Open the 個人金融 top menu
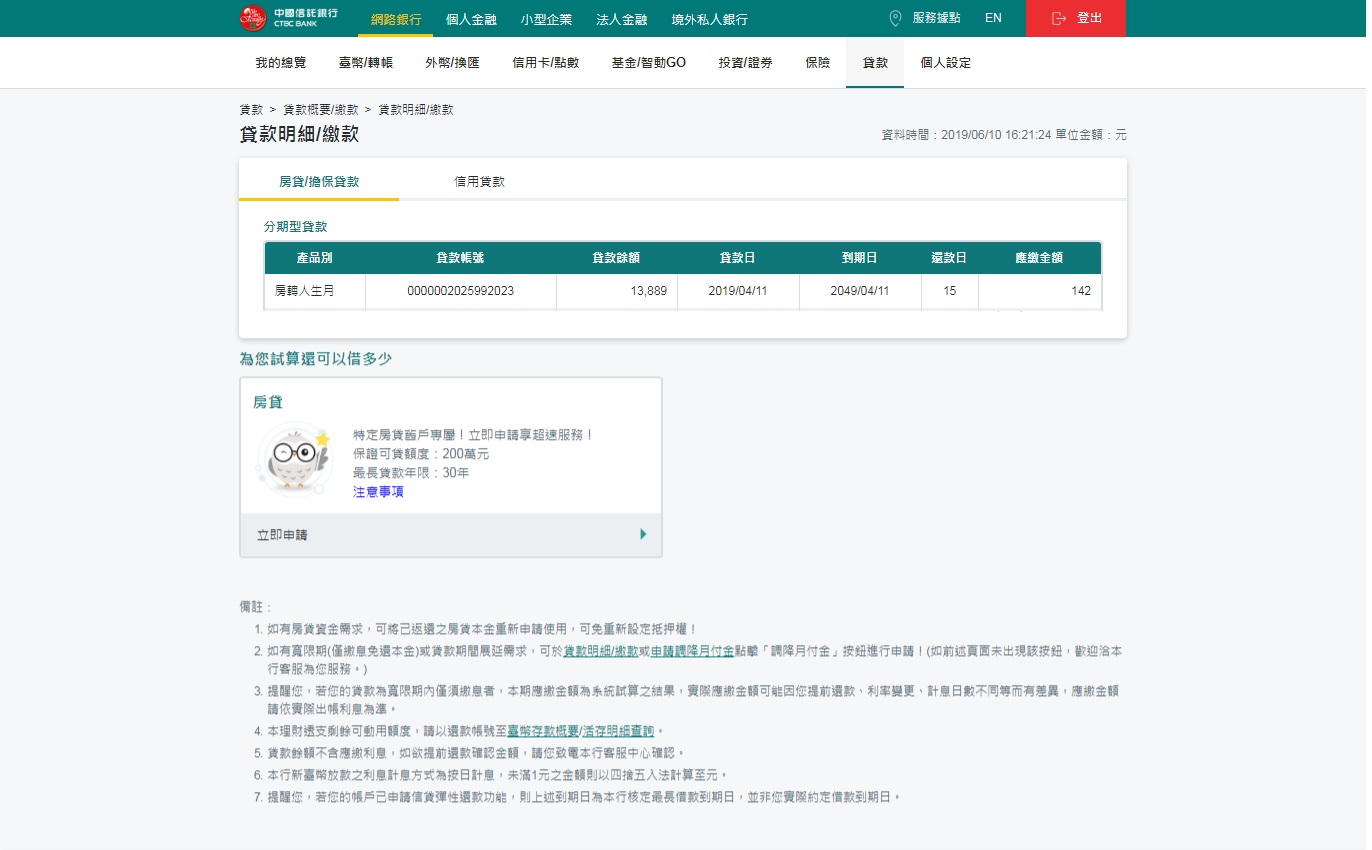Image resolution: width=1372 pixels, height=850 pixels. tap(471, 19)
